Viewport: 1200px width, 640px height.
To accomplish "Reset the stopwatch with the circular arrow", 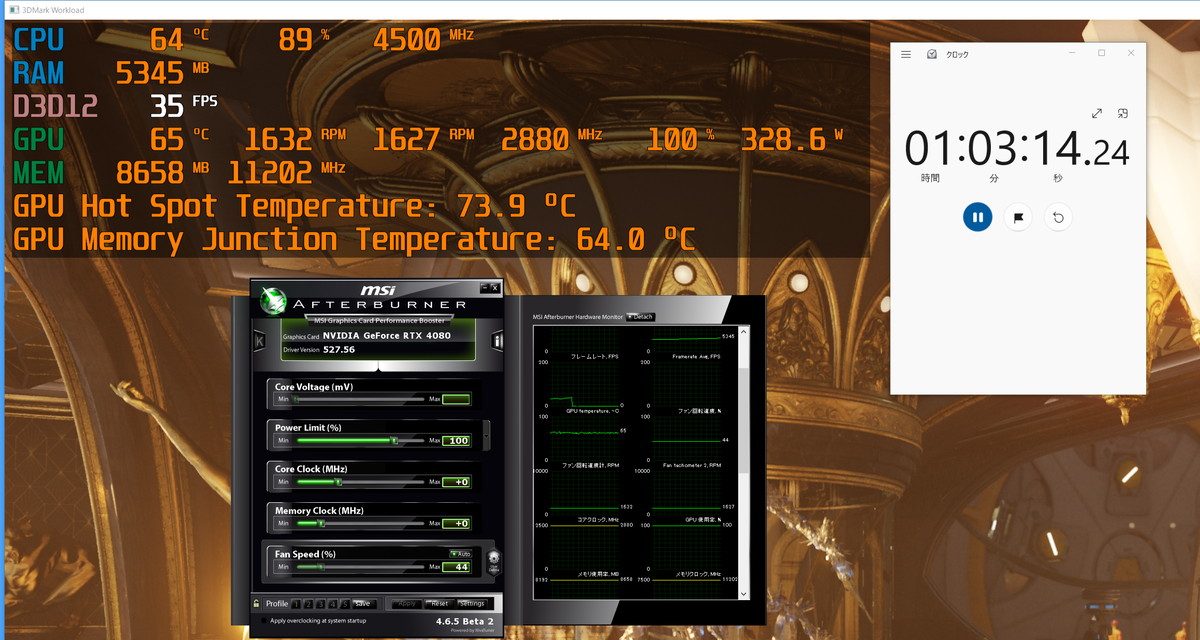I will point(1058,217).
